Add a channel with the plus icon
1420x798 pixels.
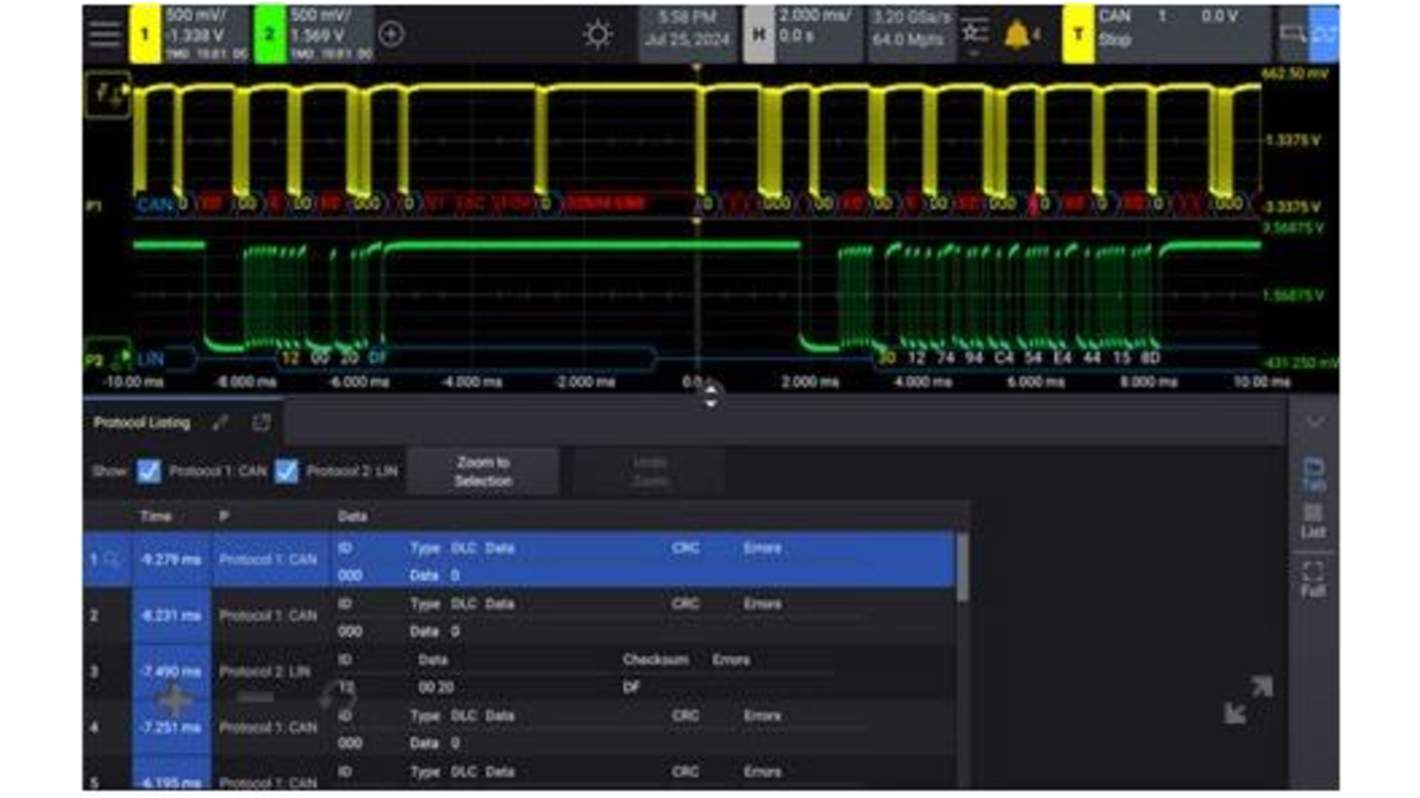(x=392, y=34)
